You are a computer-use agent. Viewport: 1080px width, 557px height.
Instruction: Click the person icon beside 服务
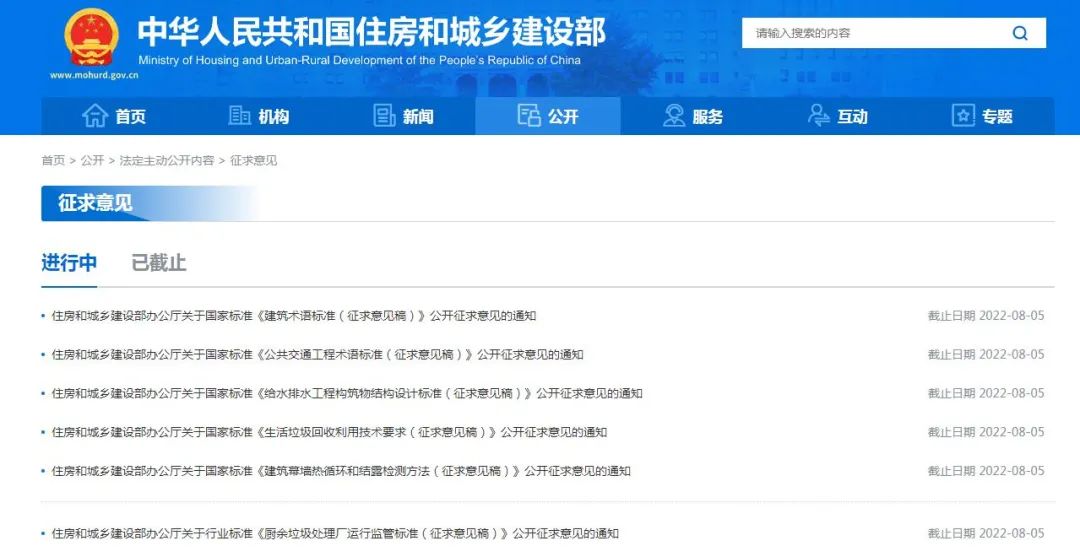pos(674,116)
